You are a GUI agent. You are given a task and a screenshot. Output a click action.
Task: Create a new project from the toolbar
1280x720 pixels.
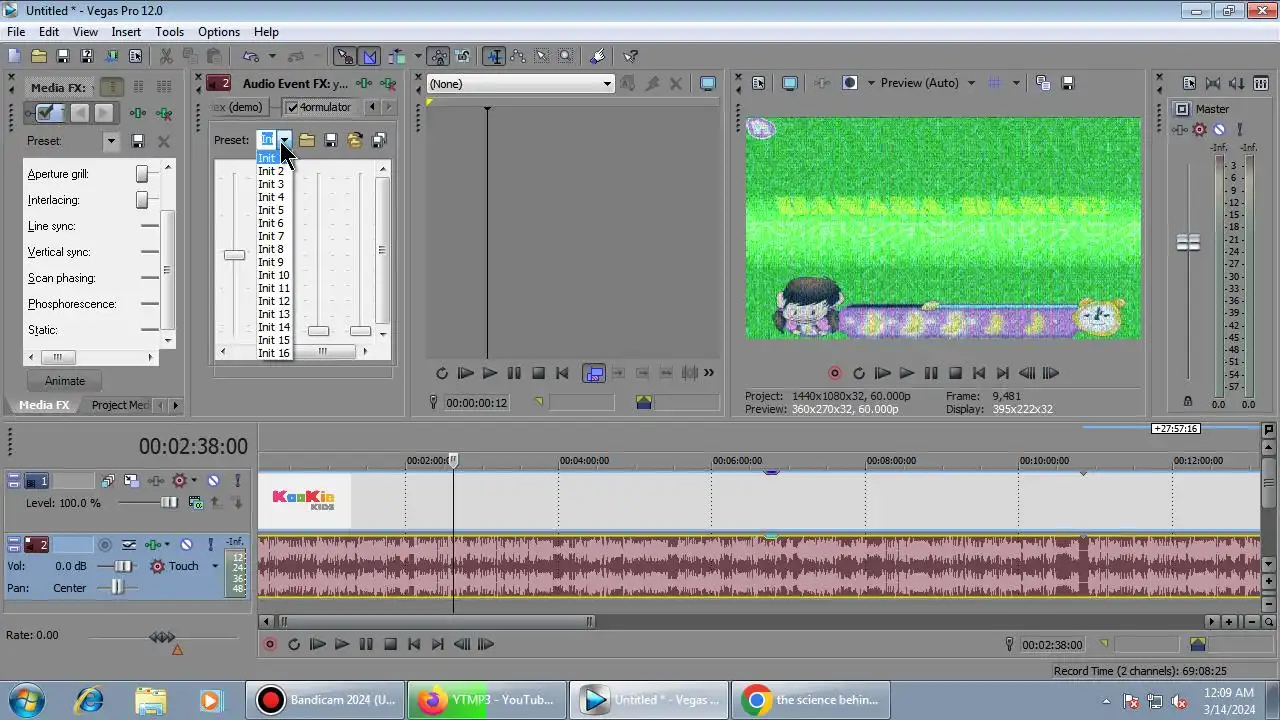click(x=14, y=56)
